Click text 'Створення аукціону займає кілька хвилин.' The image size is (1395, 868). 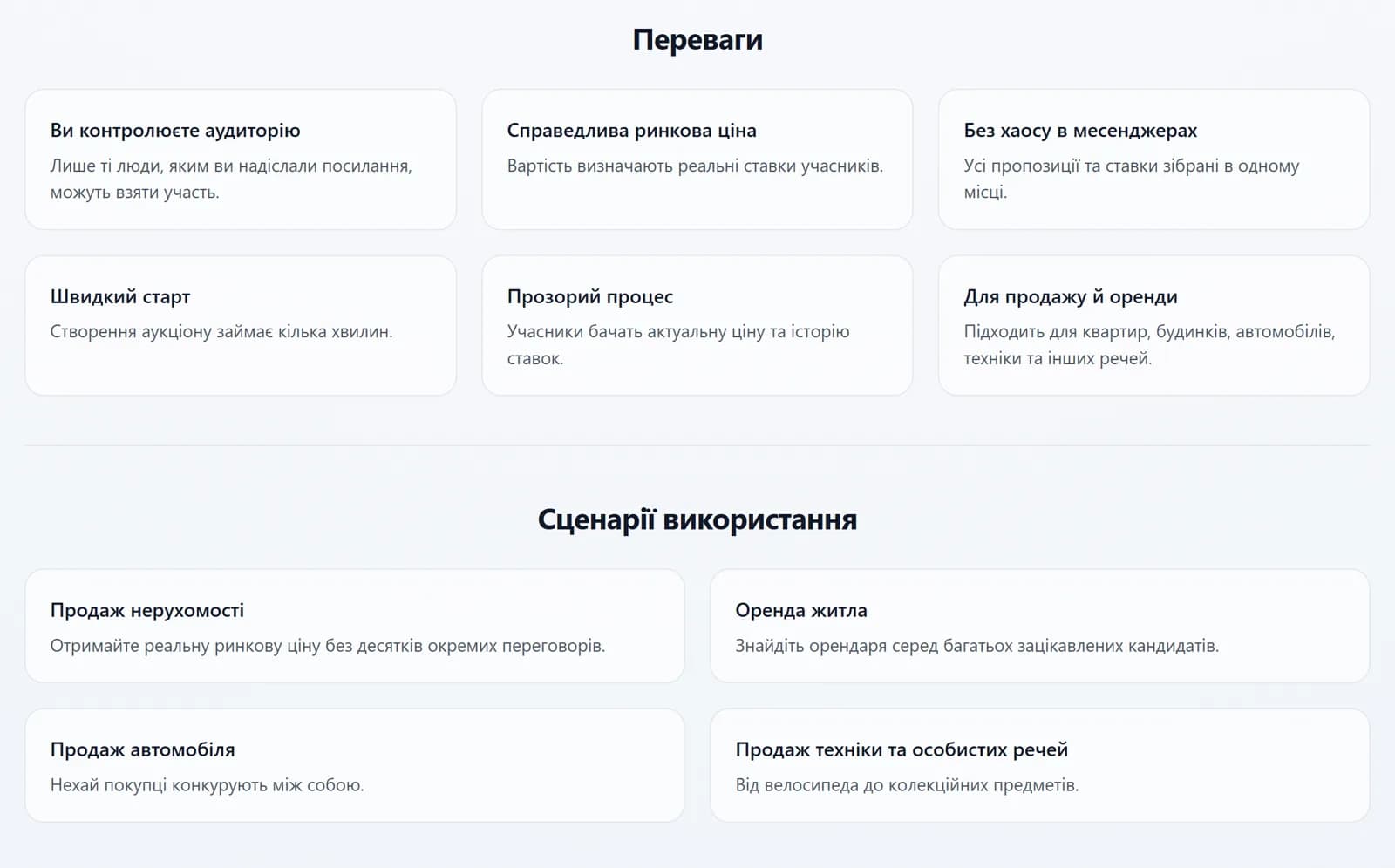(221, 332)
